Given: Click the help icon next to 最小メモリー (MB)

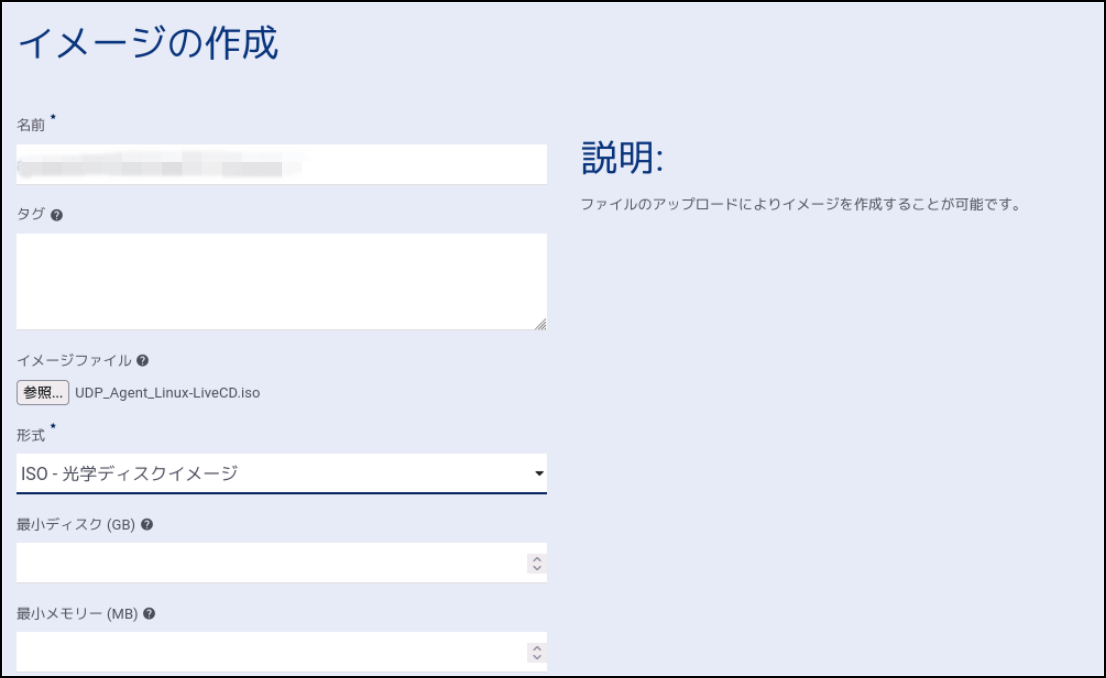Looking at the screenshot, I should point(149,613).
